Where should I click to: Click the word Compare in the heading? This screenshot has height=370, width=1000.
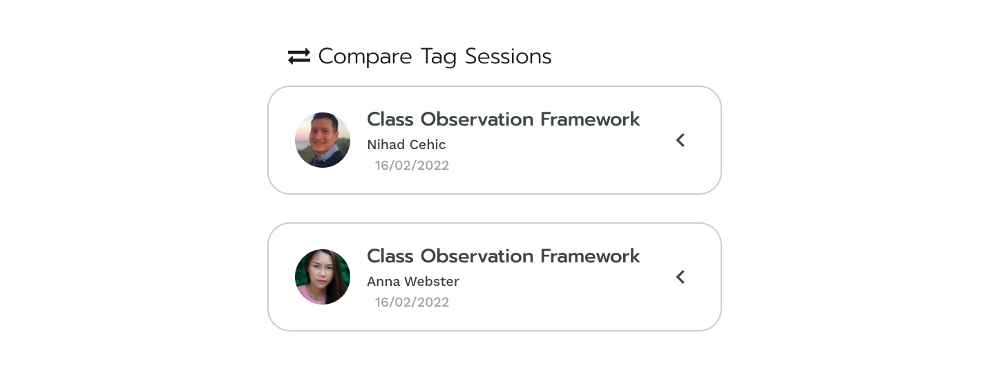coord(365,57)
